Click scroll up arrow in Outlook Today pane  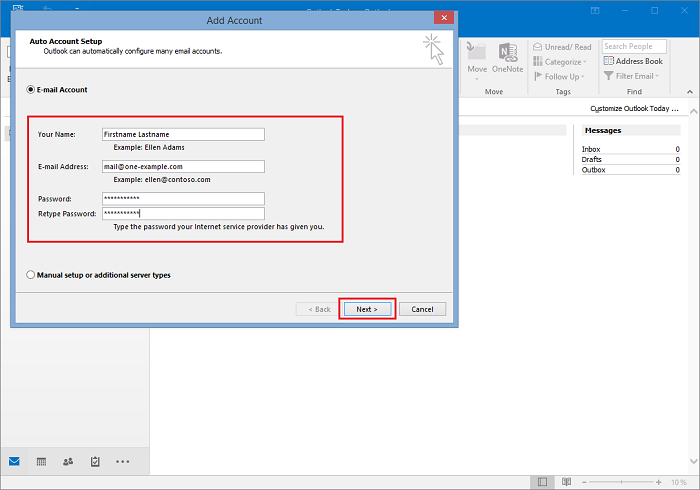tap(693, 111)
